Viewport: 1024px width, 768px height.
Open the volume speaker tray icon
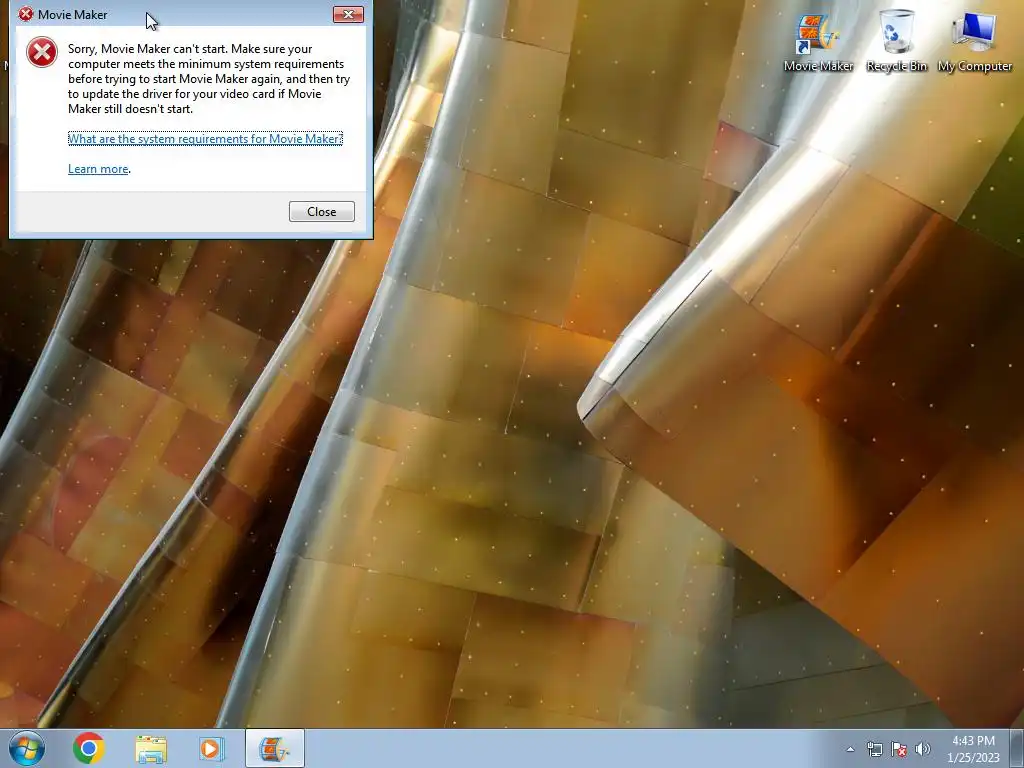[x=923, y=749]
